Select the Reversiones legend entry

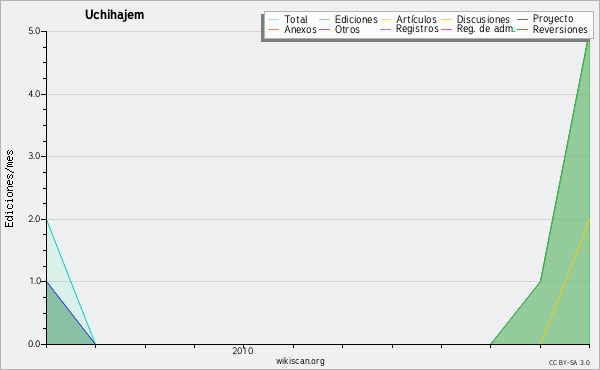[x=560, y=29]
